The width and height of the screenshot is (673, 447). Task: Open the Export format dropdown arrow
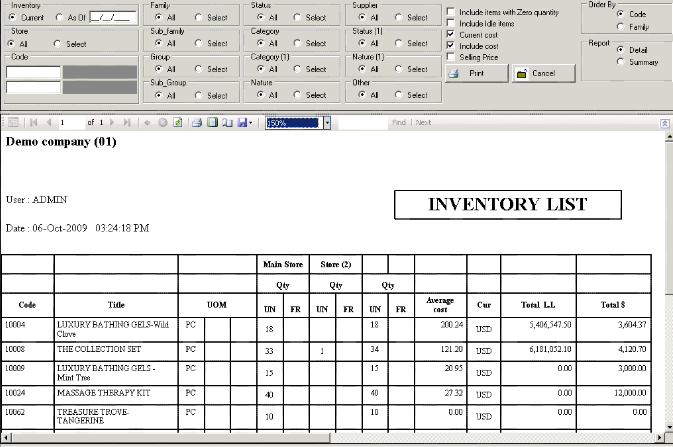250,122
